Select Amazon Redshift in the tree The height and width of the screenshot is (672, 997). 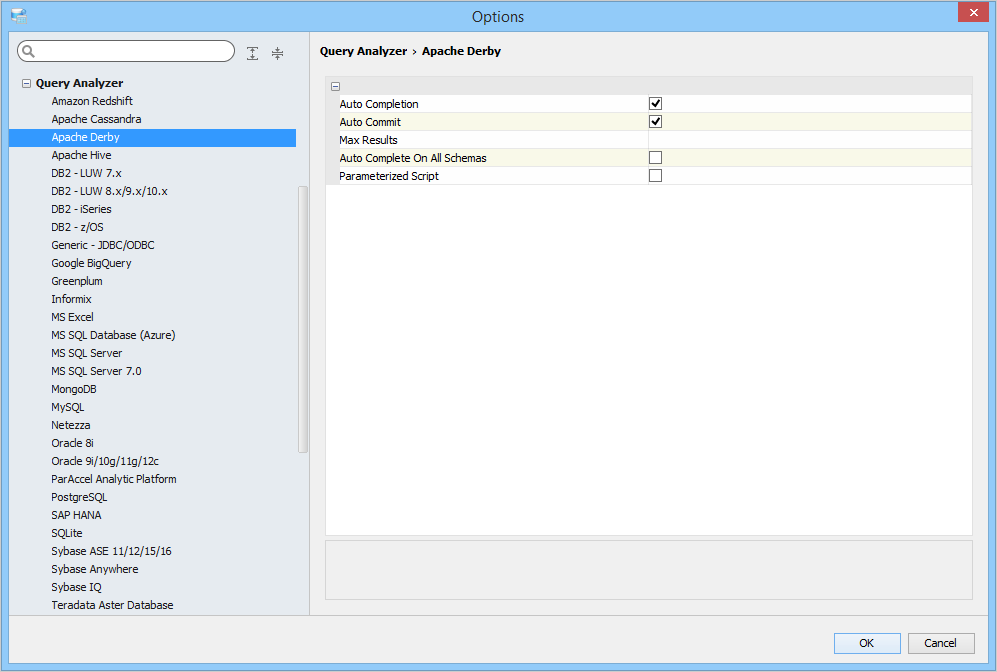[92, 101]
